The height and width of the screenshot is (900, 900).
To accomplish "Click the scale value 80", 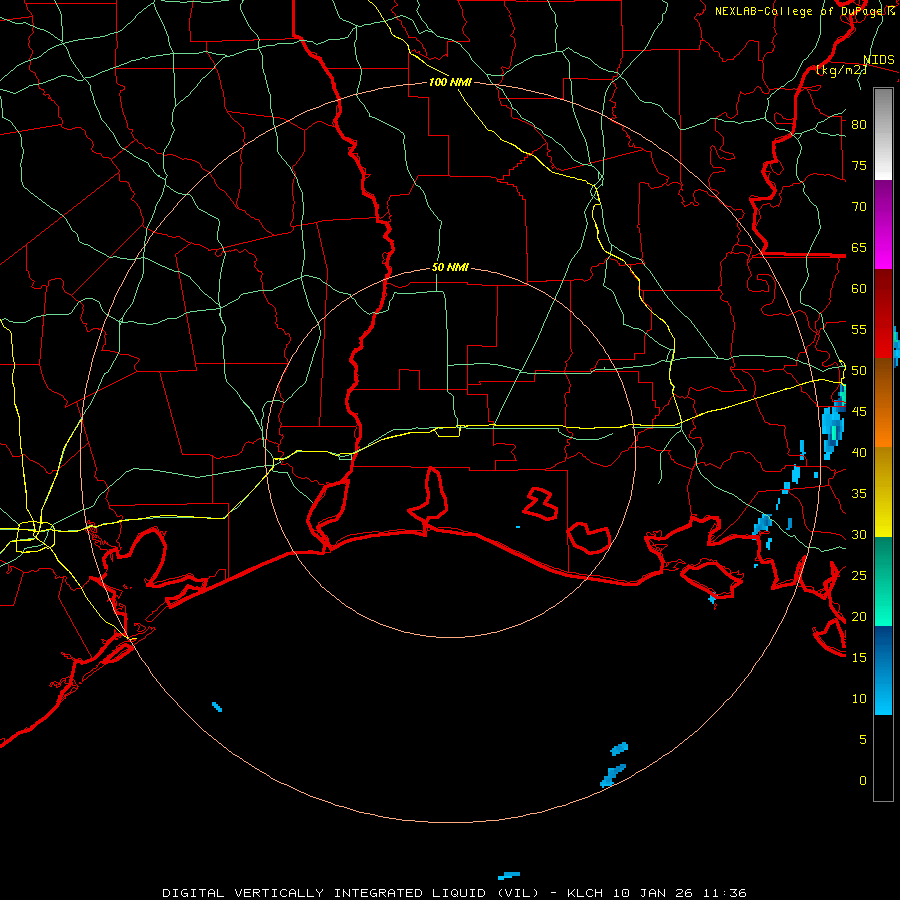I will (x=859, y=125).
